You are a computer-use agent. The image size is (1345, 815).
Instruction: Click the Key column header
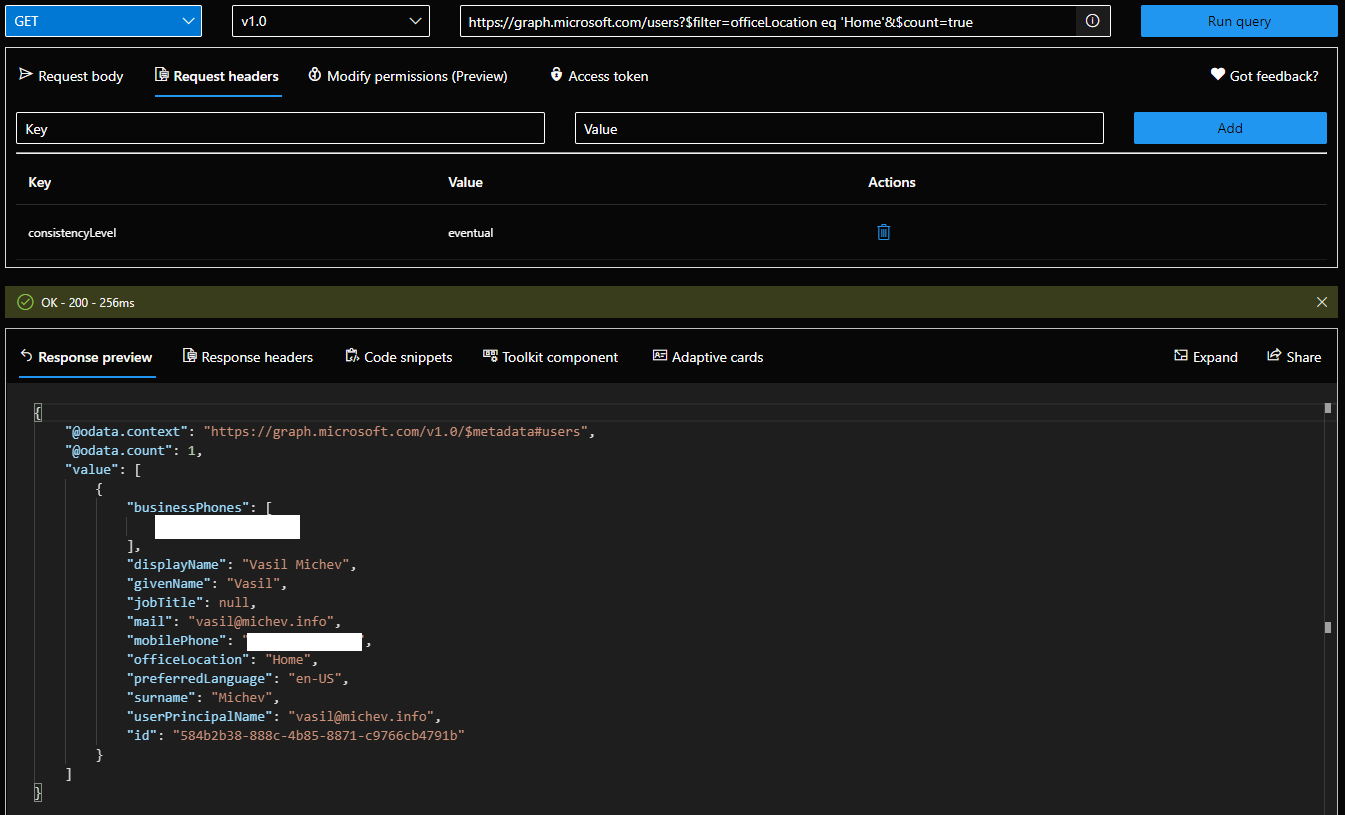click(39, 182)
